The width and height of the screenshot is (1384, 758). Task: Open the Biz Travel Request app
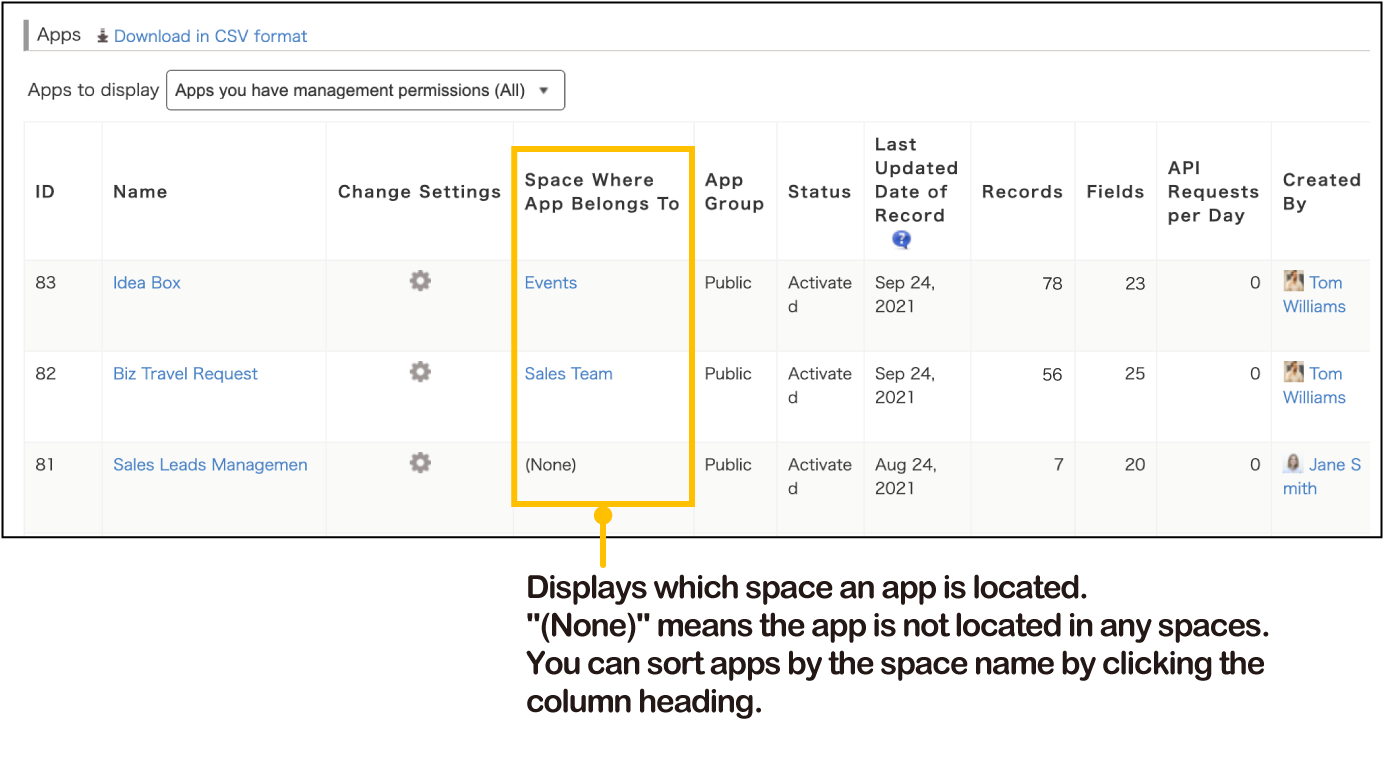[185, 374]
